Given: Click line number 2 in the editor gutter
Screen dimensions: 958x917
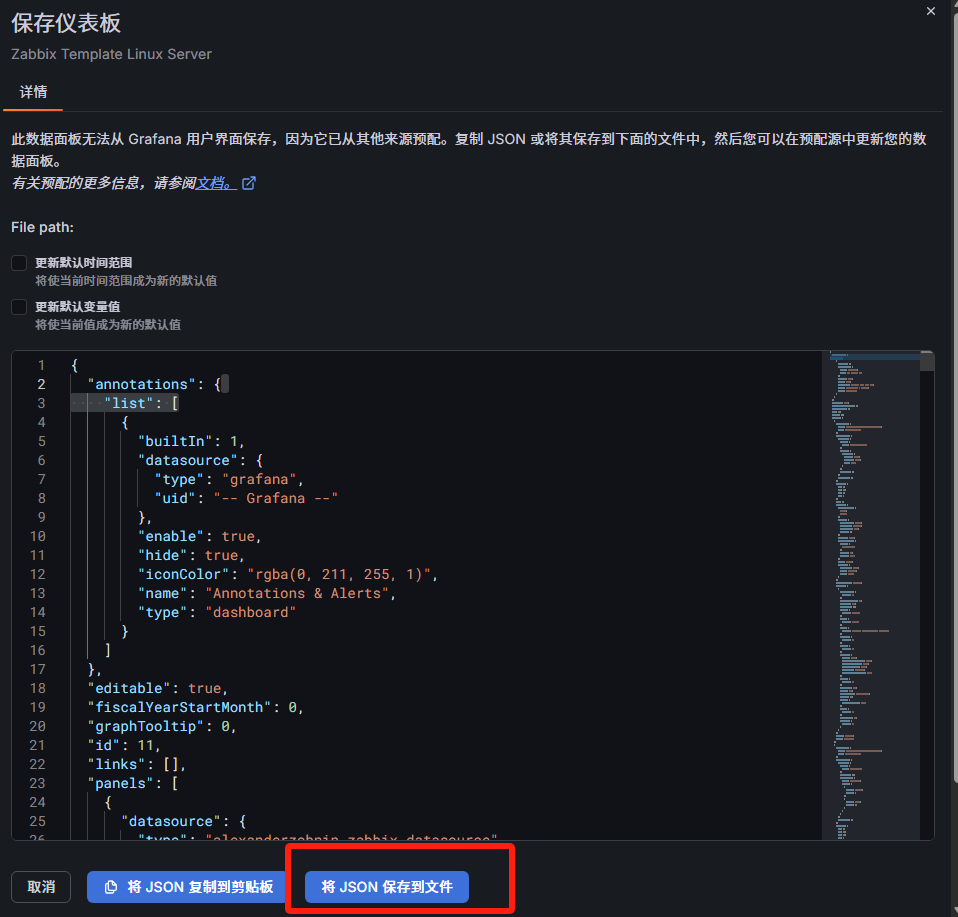Looking at the screenshot, I should point(41,384).
